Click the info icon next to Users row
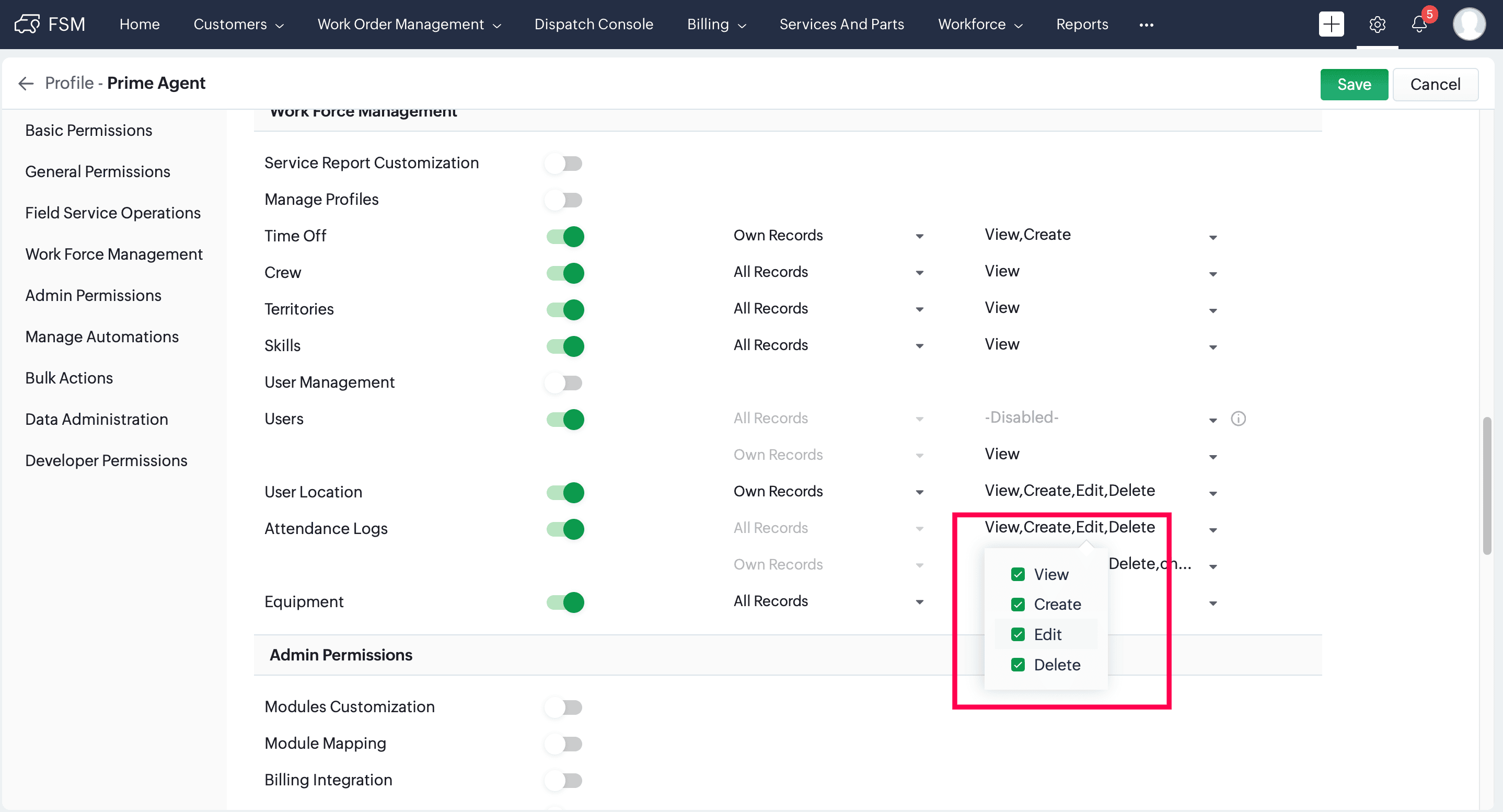 (1238, 419)
